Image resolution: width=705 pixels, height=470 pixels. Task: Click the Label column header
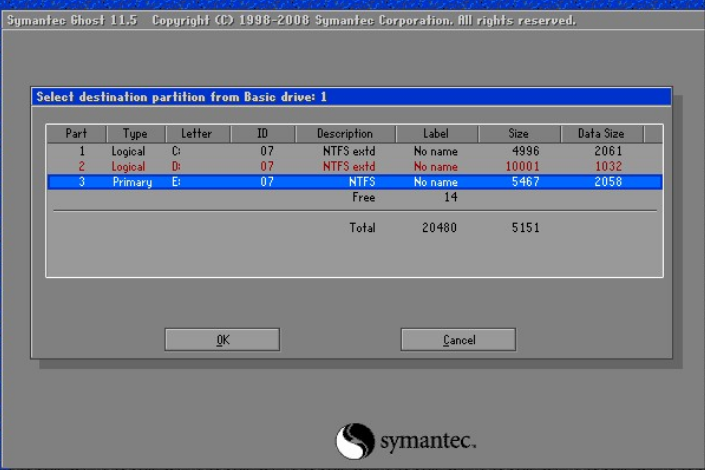(436, 134)
